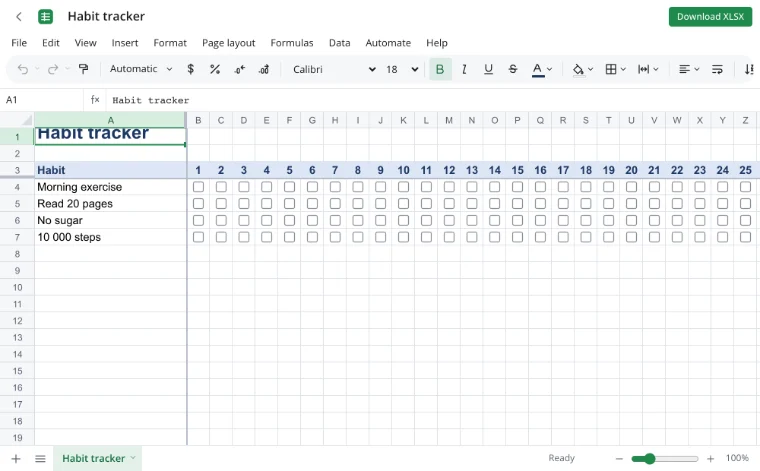
Task: Toggle Italic formatting
Action: pos(464,69)
